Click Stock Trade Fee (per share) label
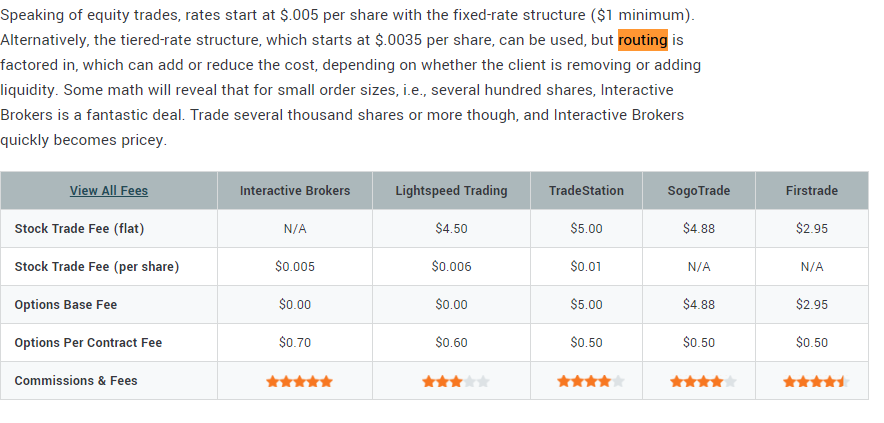 point(97,266)
